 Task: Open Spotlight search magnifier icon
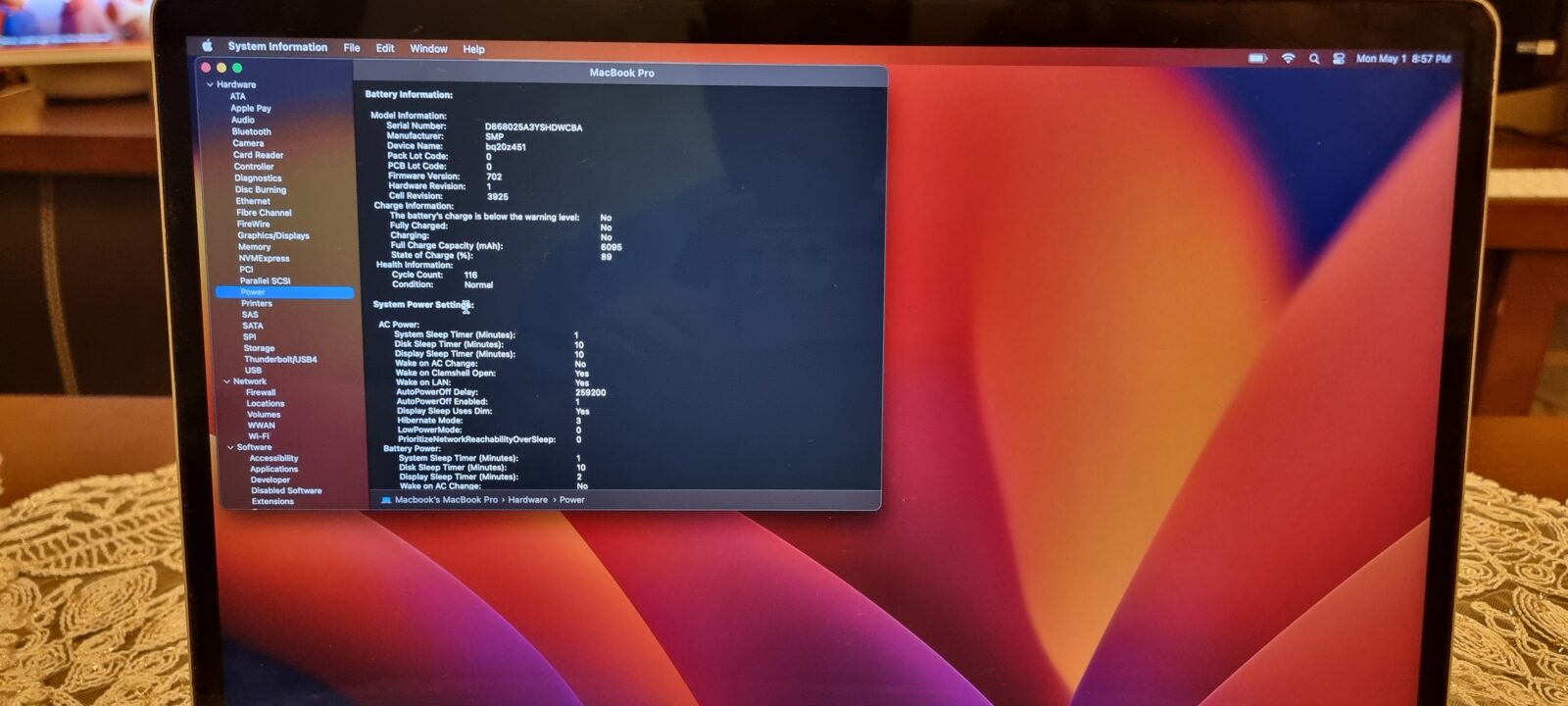click(1314, 59)
